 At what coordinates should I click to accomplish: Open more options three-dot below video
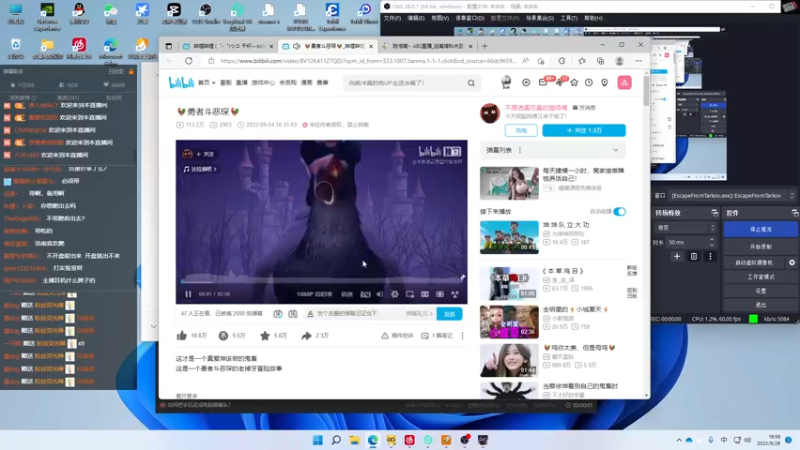tap(462, 335)
